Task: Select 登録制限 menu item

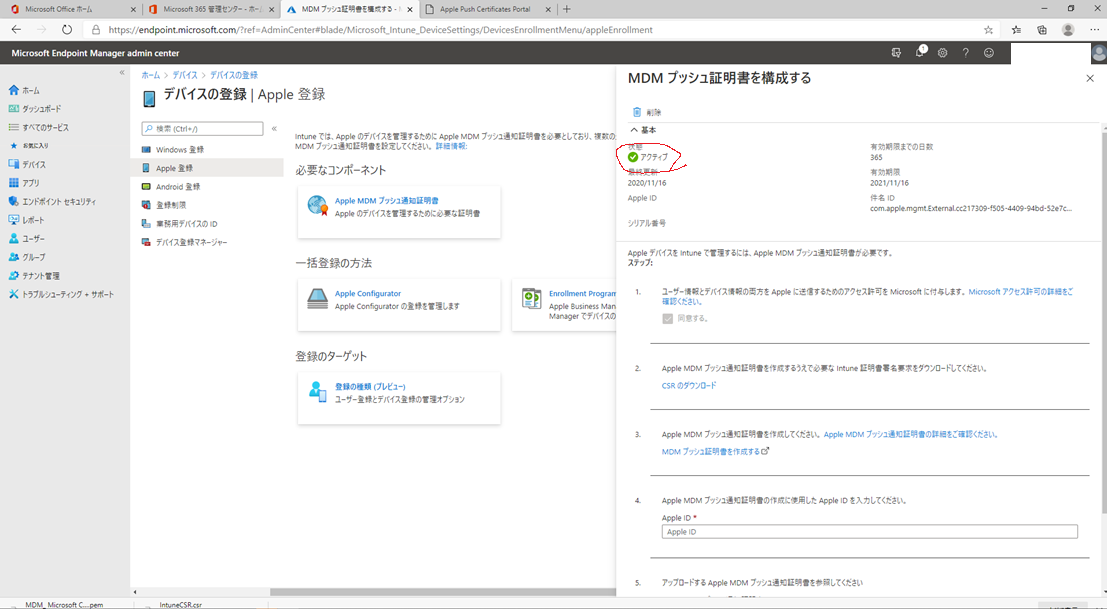Action: pos(207,205)
